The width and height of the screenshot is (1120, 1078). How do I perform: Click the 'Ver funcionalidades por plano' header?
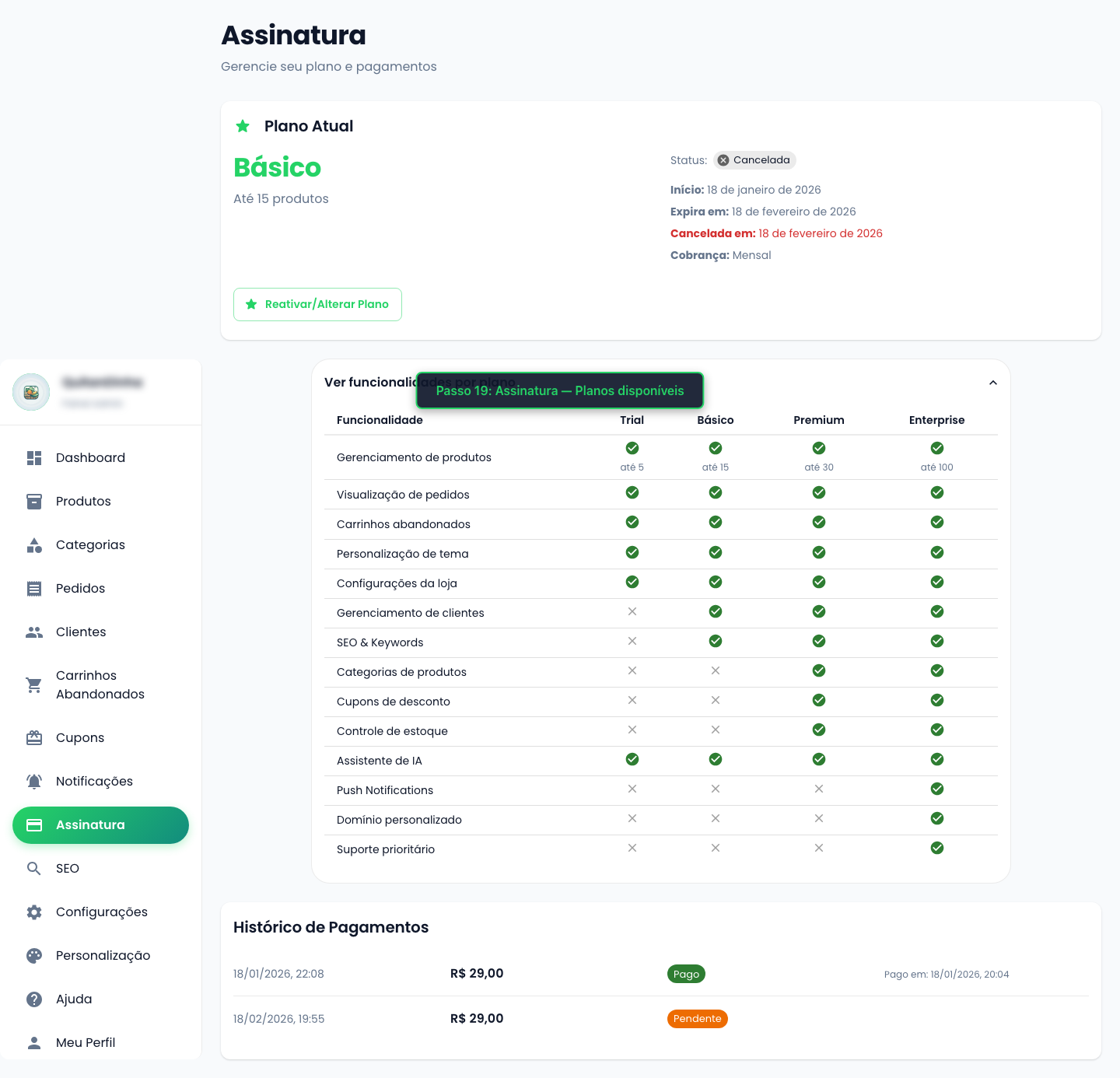click(x=369, y=383)
